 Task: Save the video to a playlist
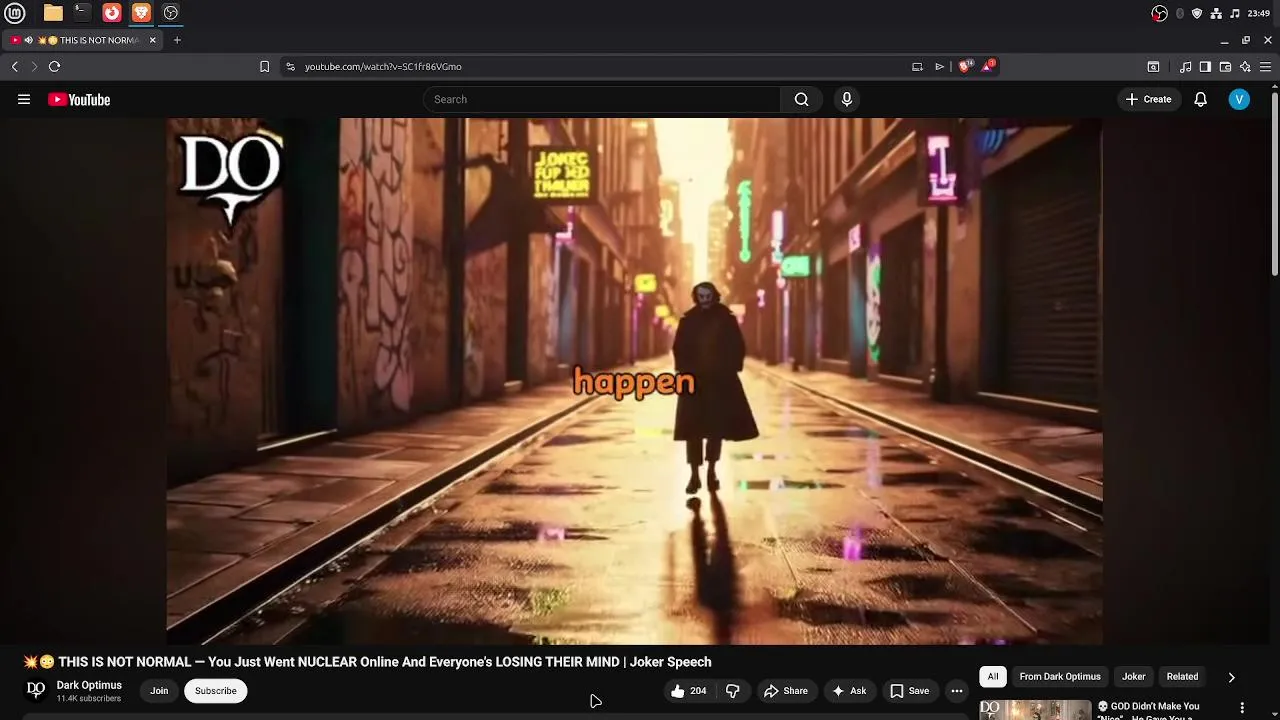tap(909, 691)
